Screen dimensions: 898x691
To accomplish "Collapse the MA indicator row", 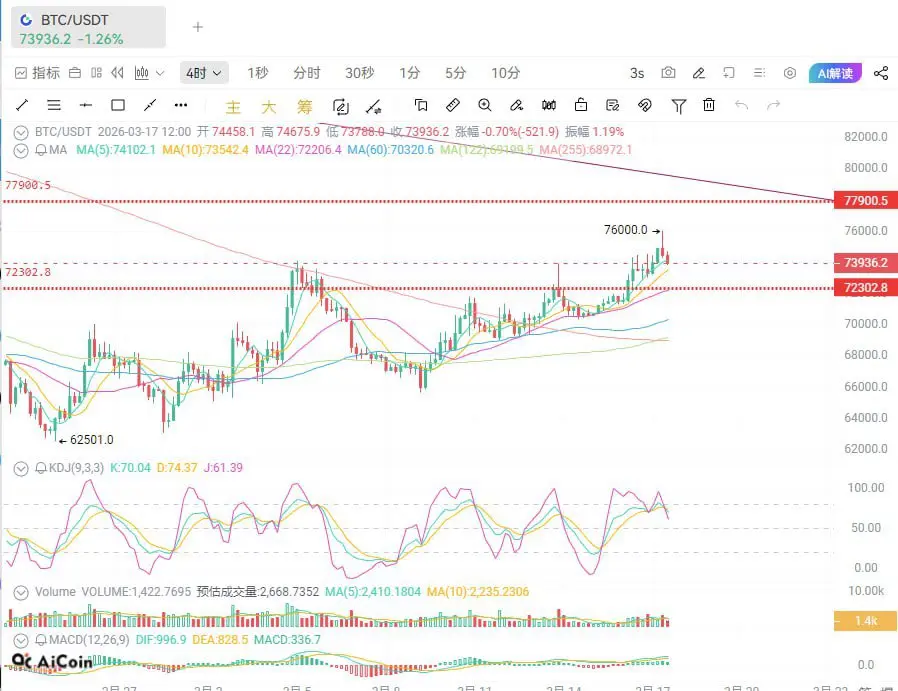I will [x=21, y=151].
